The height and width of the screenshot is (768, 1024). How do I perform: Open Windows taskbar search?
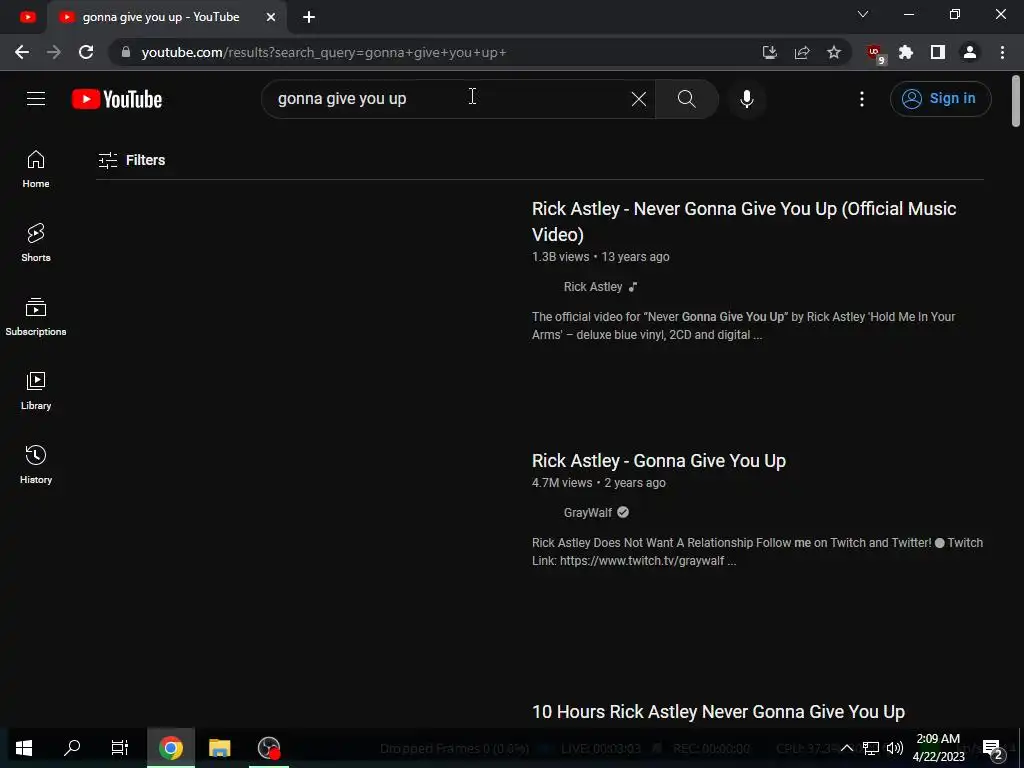pyautogui.click(x=72, y=748)
